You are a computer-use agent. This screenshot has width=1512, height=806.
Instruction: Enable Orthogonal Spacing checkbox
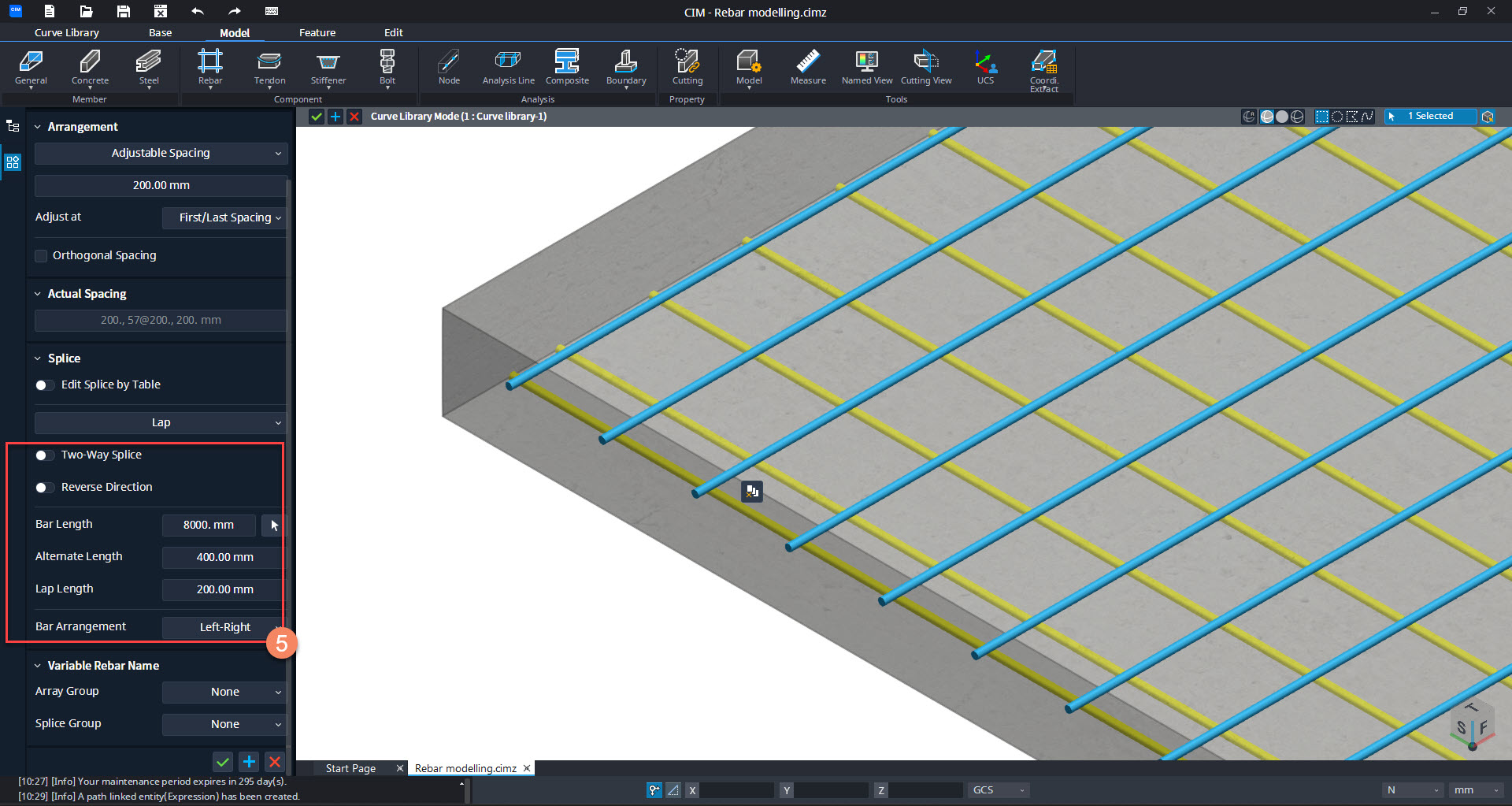tap(41, 256)
